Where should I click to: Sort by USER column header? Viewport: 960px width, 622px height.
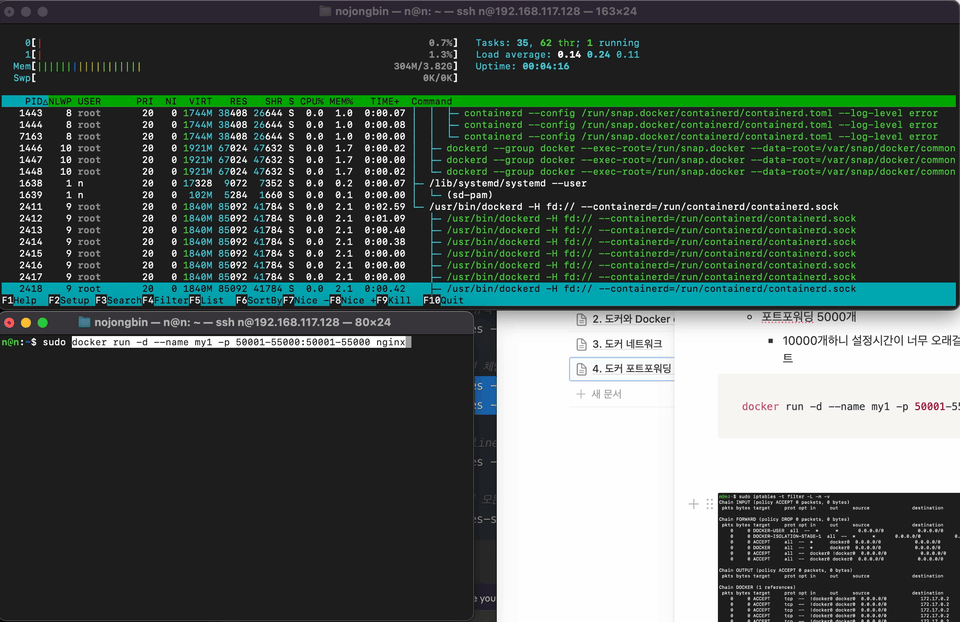(89, 102)
